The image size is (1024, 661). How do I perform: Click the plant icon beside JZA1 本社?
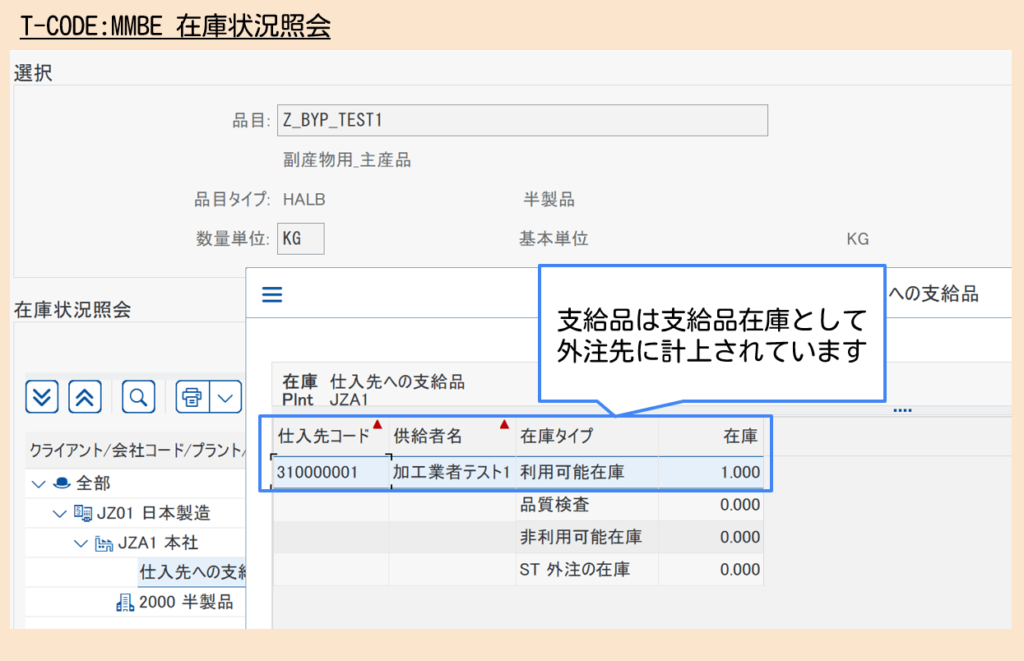[105, 543]
